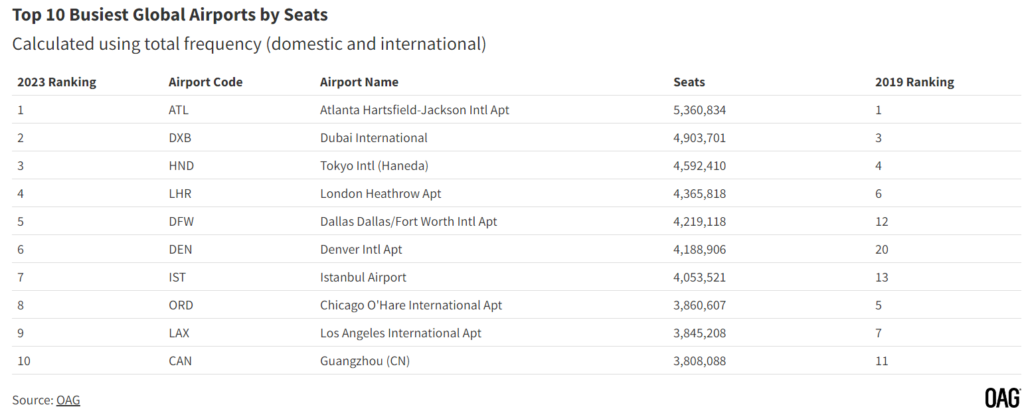Select the DEN airport code
1024x415 pixels.
point(180,250)
